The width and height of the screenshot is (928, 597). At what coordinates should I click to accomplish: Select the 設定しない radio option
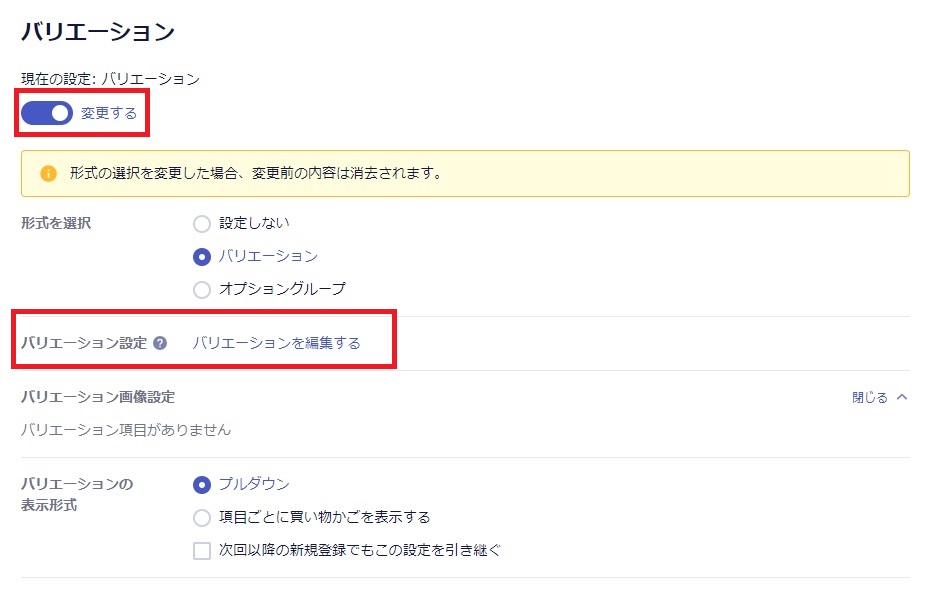pyautogui.click(x=202, y=223)
